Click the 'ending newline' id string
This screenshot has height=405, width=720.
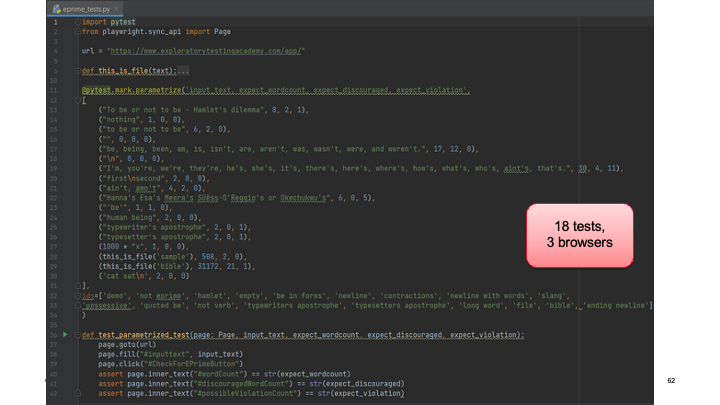point(615,305)
